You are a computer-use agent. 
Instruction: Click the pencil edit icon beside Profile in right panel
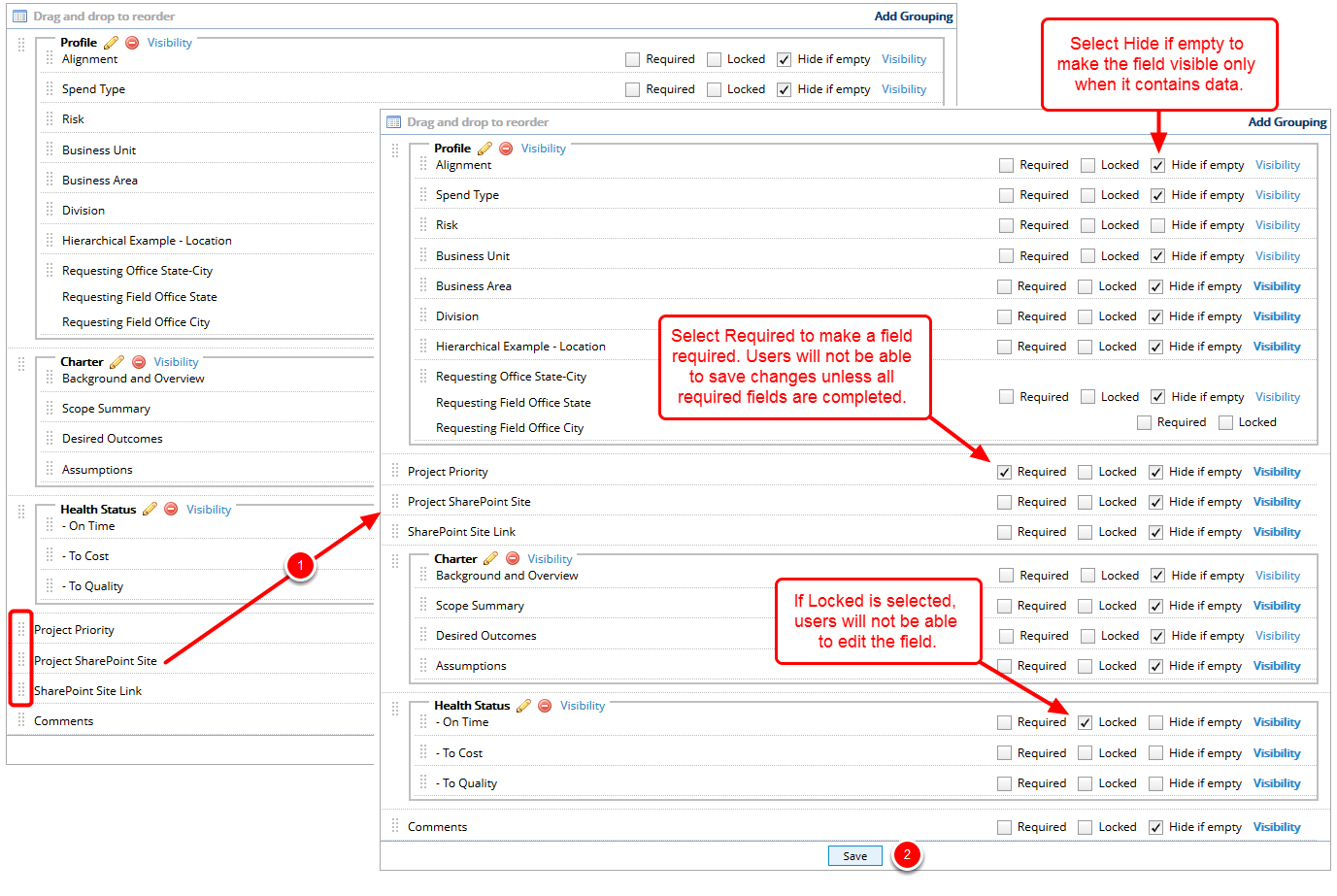485,149
